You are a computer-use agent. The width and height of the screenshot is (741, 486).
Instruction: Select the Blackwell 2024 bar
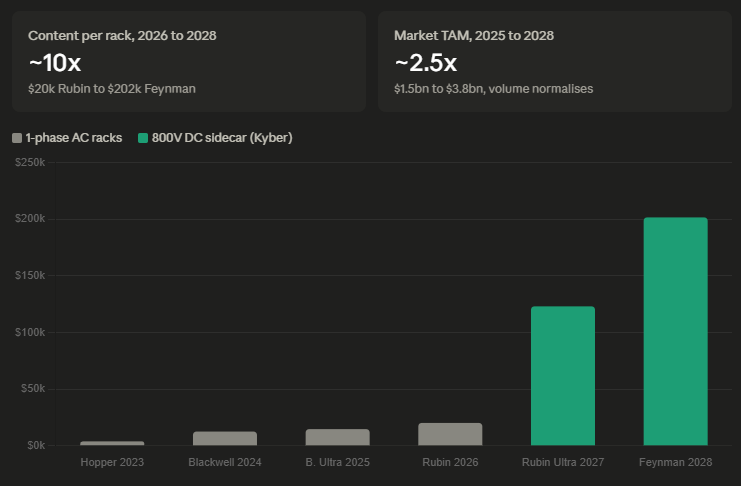[225, 438]
